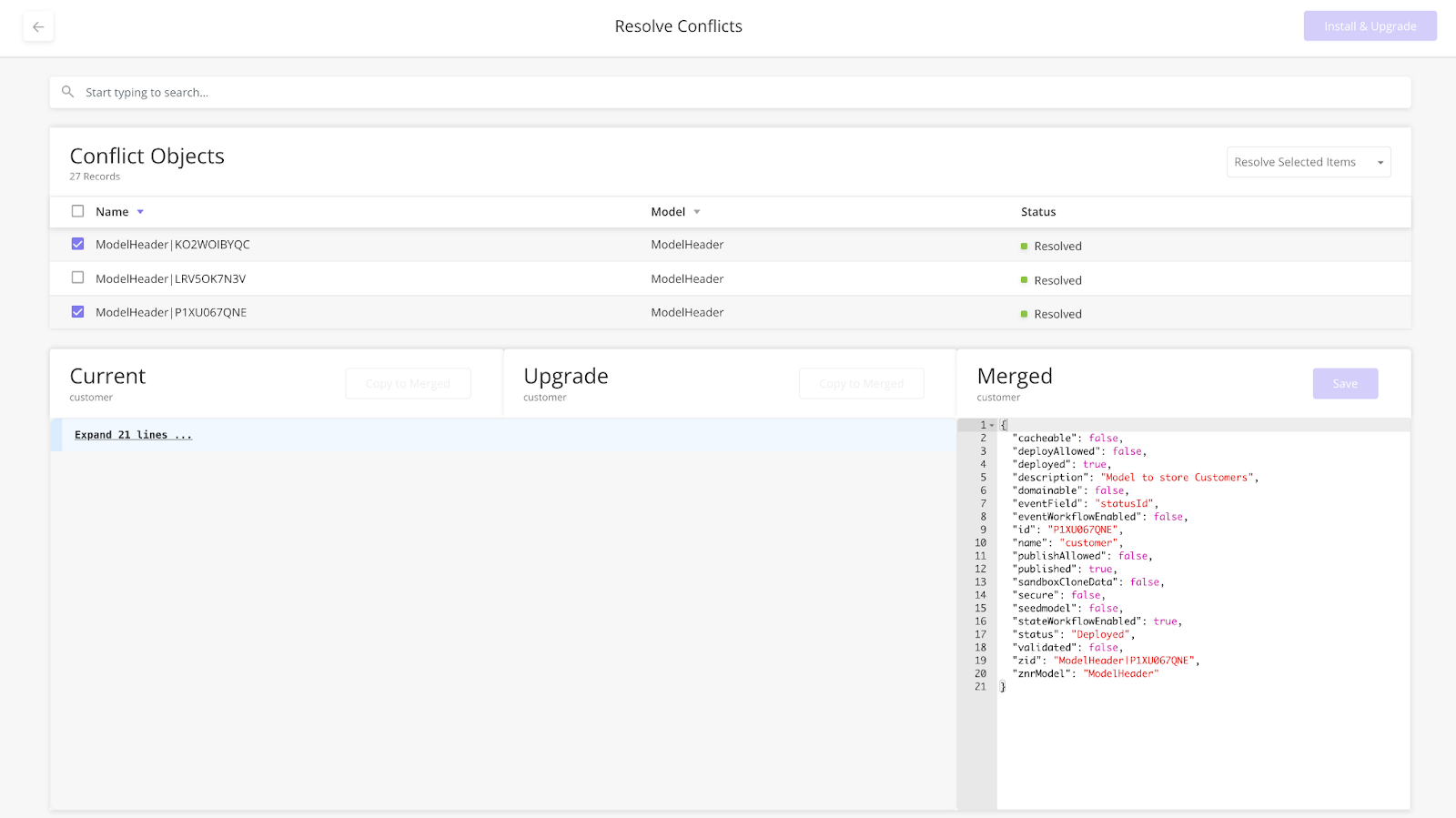The image size is (1456, 818).
Task: Click inside the Merged JSON editor description line
Action: [x=1135, y=478]
